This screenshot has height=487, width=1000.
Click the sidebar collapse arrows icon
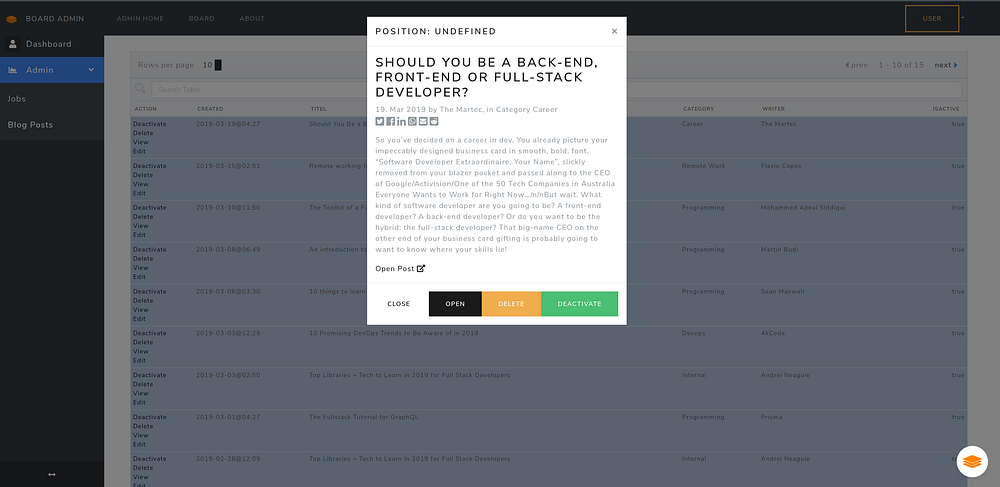click(x=52, y=474)
